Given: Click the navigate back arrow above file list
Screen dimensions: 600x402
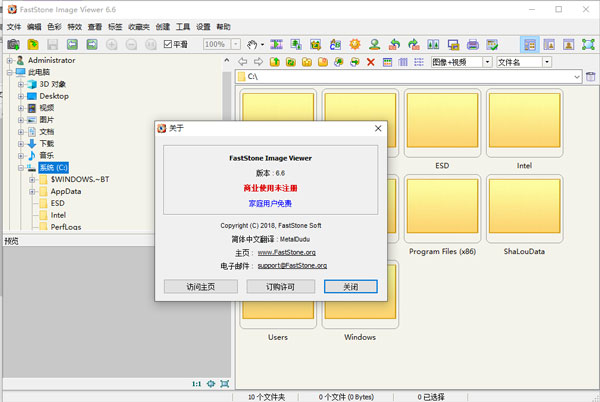Looking at the screenshot, I should coord(243,62).
